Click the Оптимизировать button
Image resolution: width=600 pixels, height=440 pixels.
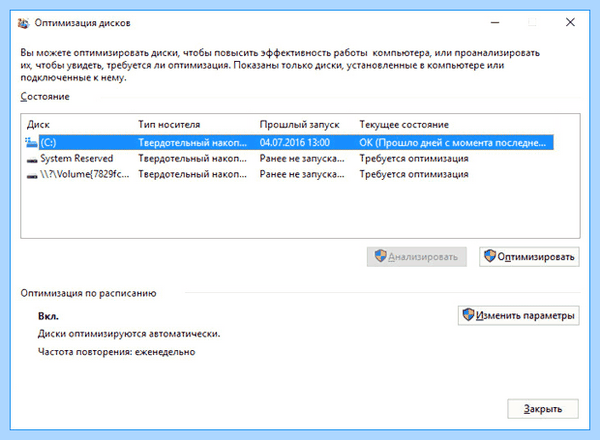click(529, 257)
